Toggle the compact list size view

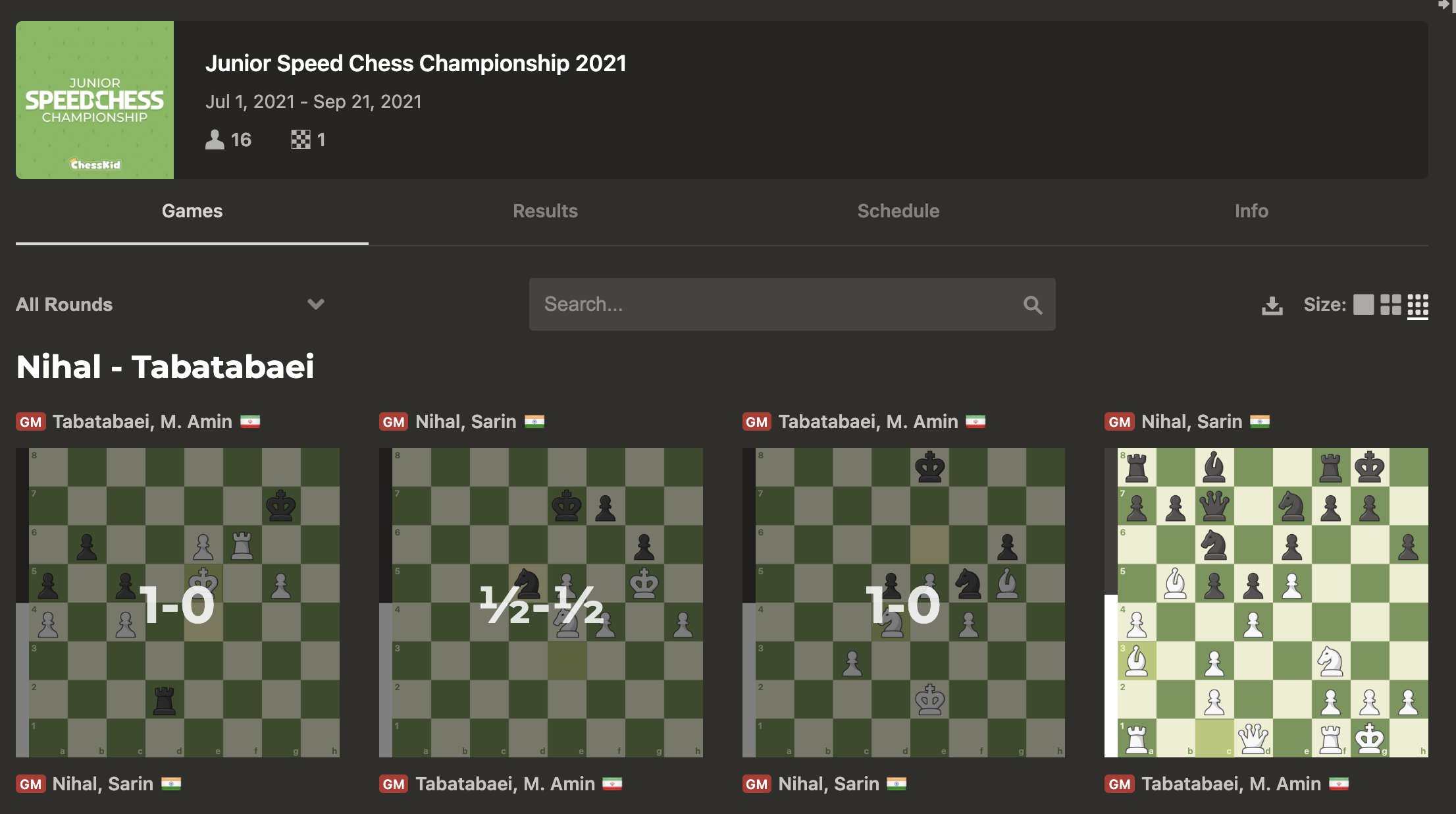1421,304
